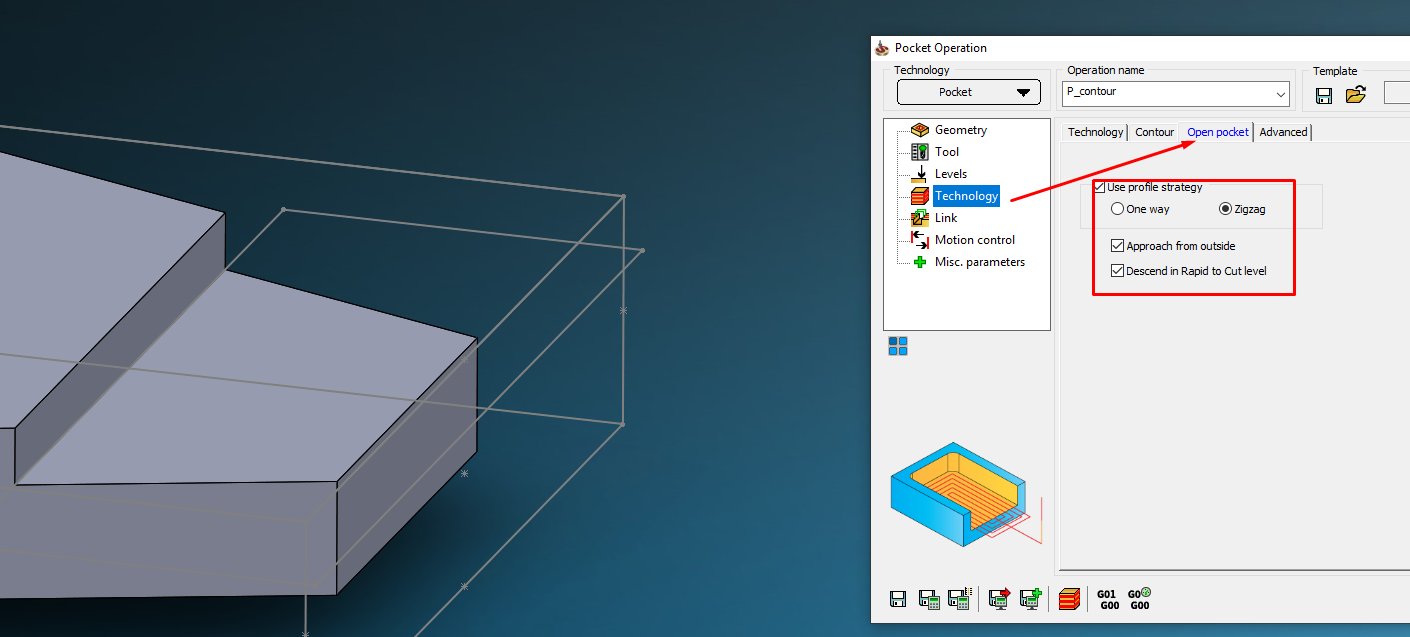The image size is (1410, 637).
Task: Click the G01 G00 GCode icon
Action: pos(1108,599)
